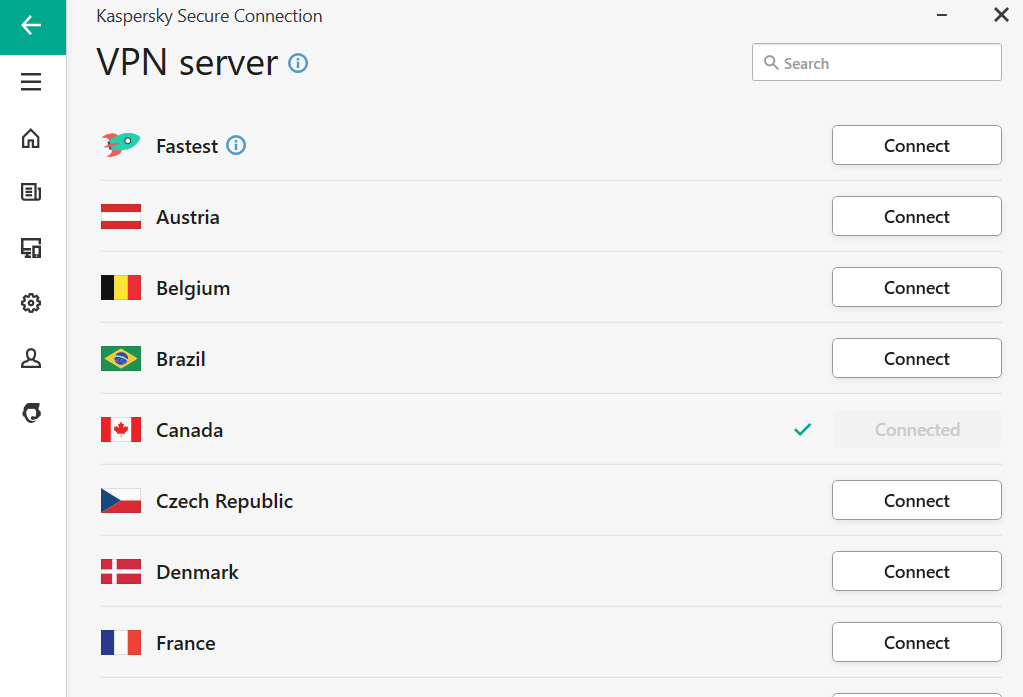1023x697 pixels.
Task: Connect to the Austria server
Action: (916, 216)
